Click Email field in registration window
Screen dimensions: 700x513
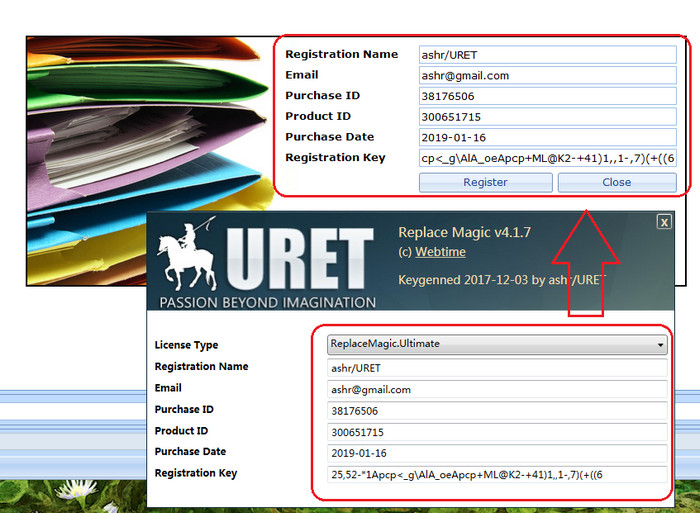[x=547, y=75]
